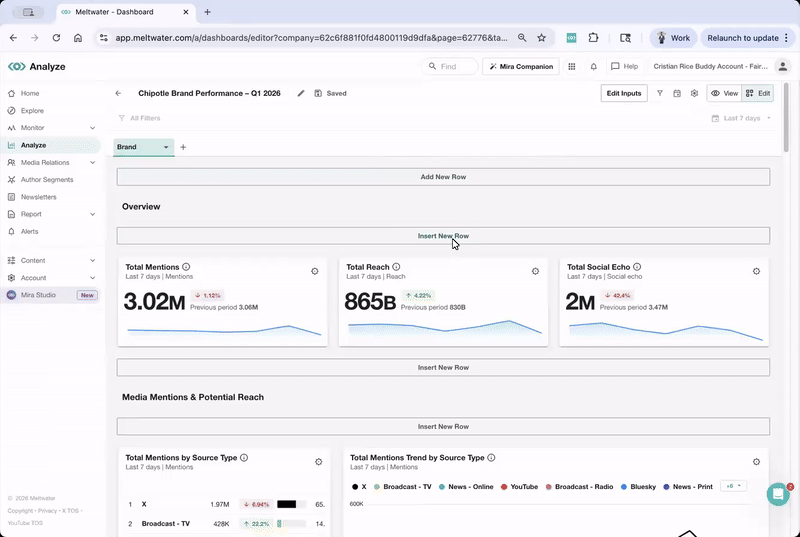The width and height of the screenshot is (800, 537).
Task: Toggle Broadcast - Radio series in legend
Action: (579, 487)
